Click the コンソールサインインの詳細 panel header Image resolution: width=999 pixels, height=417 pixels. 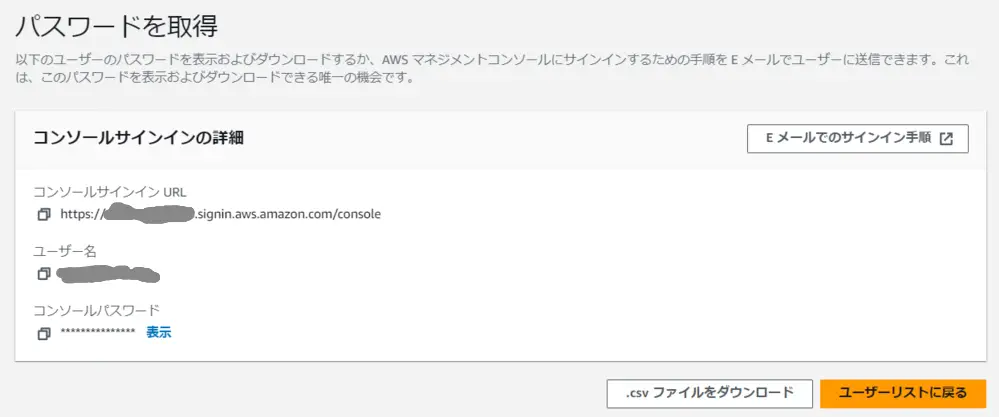[138, 139]
